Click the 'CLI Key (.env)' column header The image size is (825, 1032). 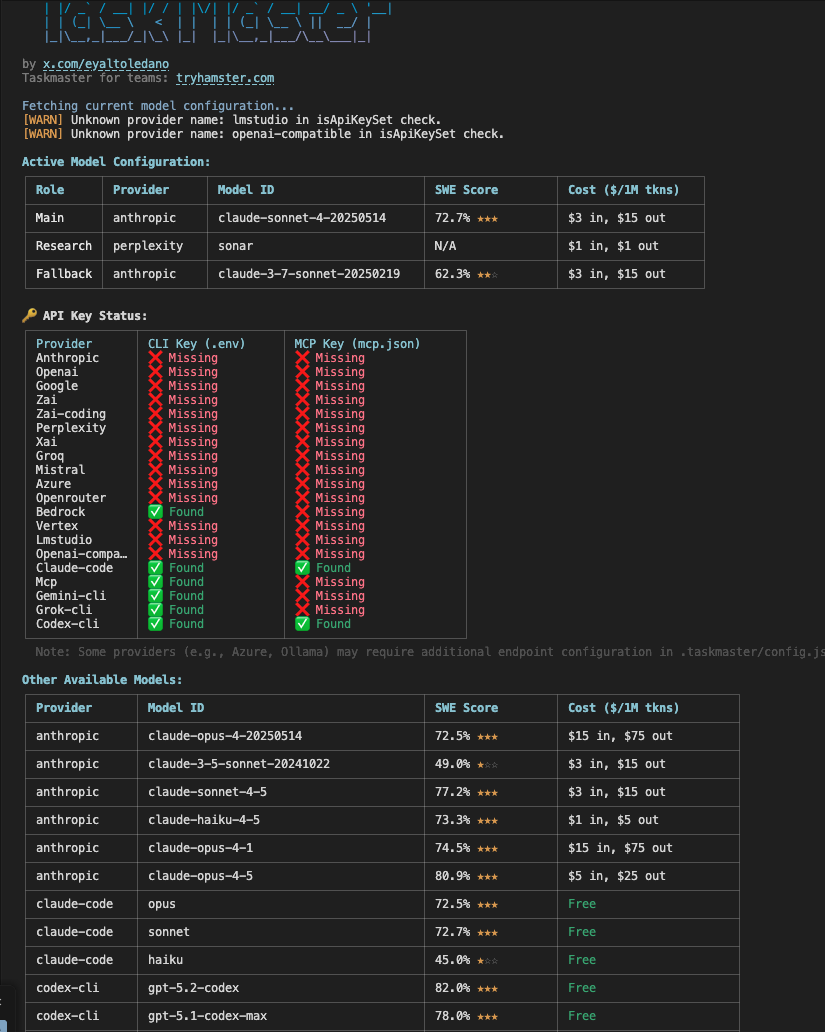pyautogui.click(x=197, y=344)
